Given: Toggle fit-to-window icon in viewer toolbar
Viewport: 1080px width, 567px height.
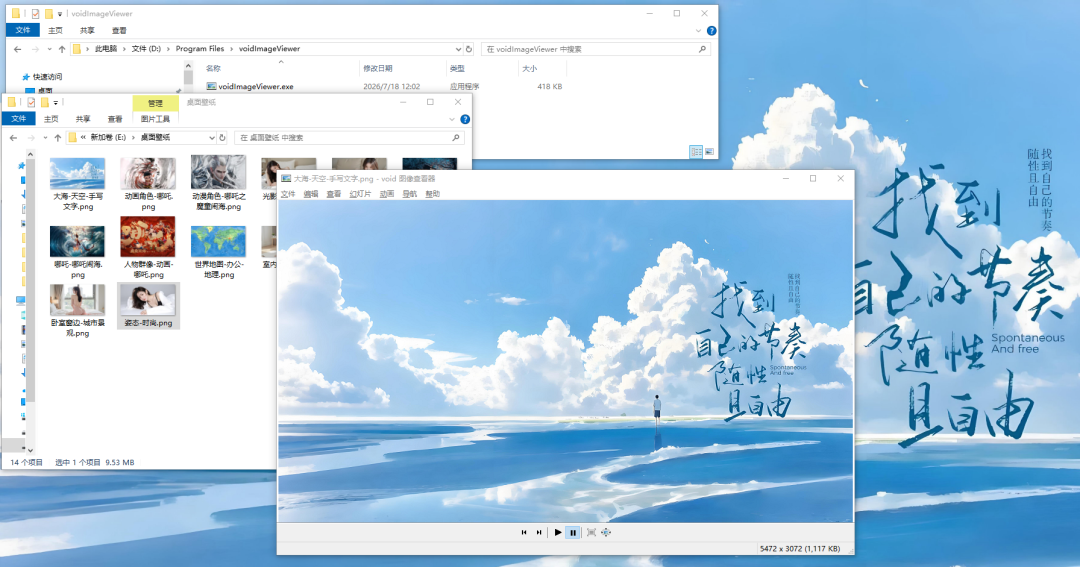Looking at the screenshot, I should (591, 533).
